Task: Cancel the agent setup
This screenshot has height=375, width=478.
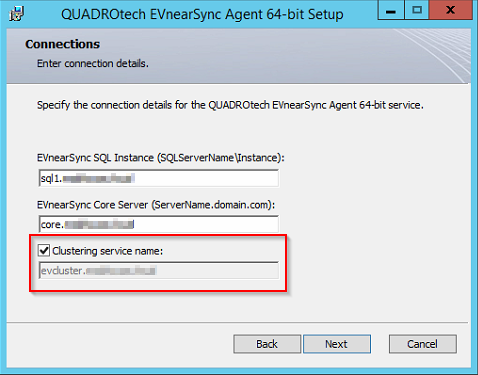Action: pos(423,344)
